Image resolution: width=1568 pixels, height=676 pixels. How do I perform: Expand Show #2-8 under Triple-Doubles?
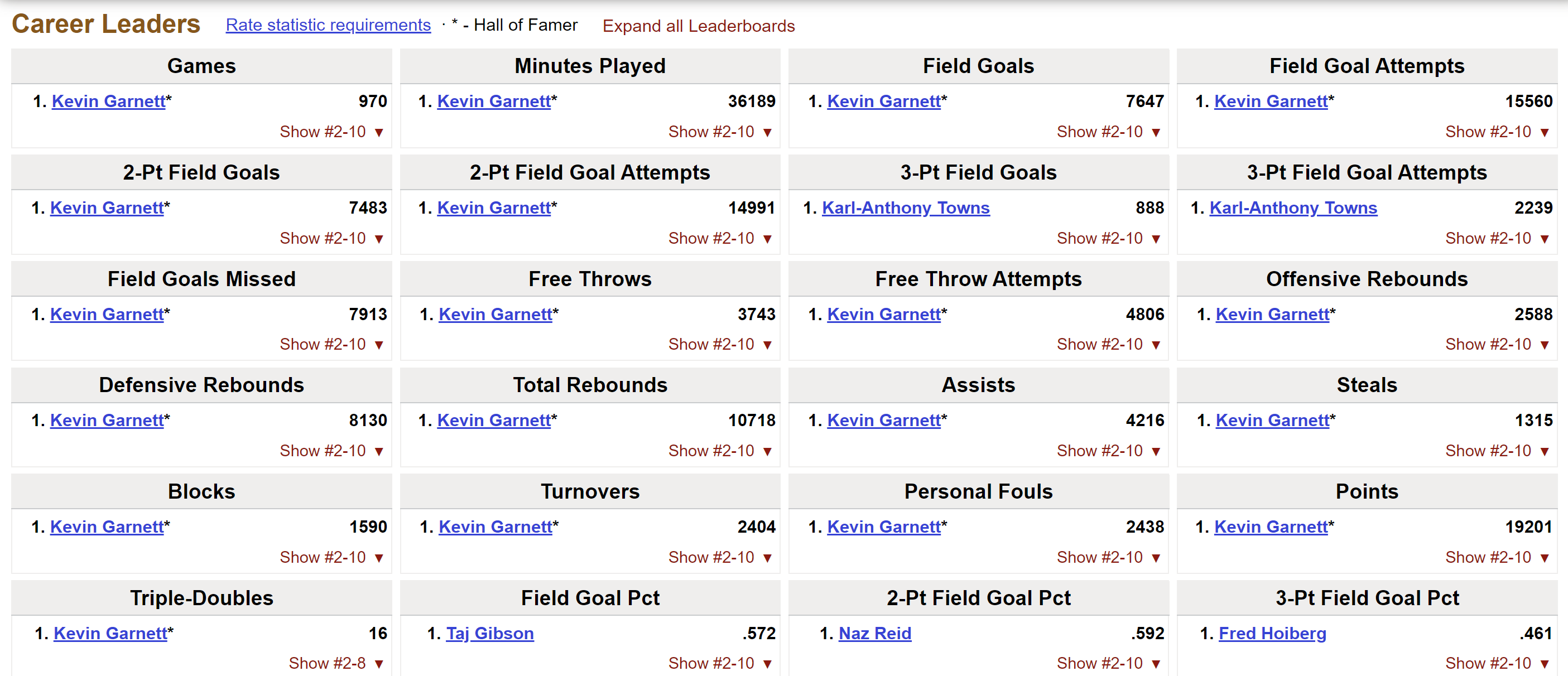[336, 663]
